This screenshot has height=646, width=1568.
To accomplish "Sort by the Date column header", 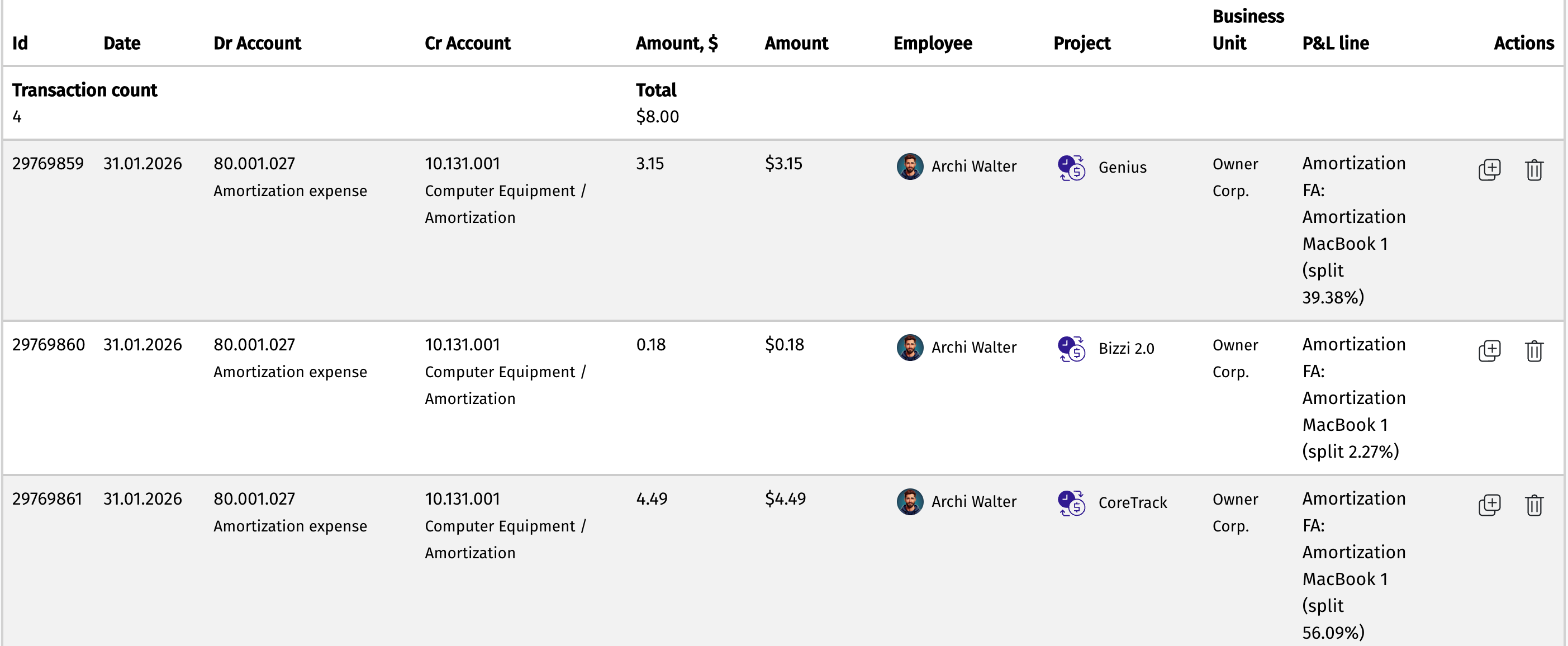I will (x=122, y=43).
